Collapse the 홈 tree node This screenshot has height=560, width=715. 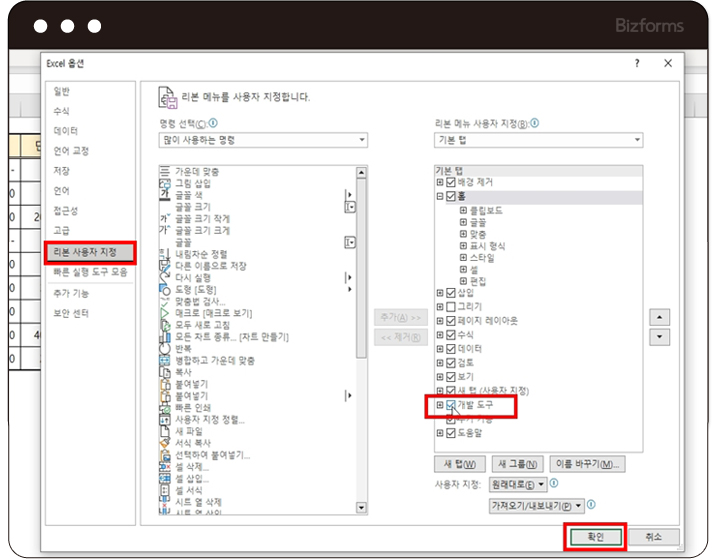pyautogui.click(x=440, y=197)
